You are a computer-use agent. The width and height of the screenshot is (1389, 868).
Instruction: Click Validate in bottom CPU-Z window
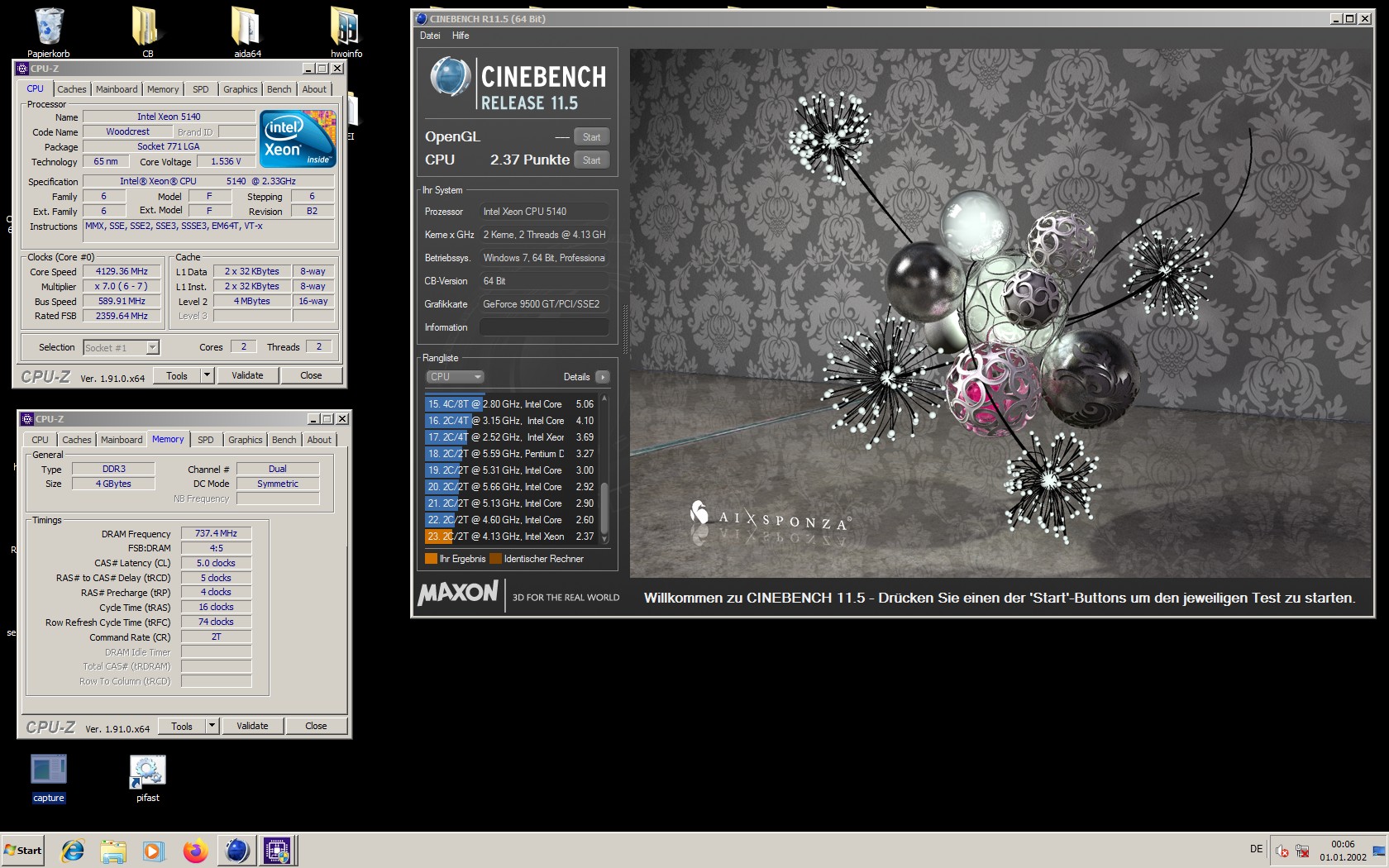tap(252, 726)
